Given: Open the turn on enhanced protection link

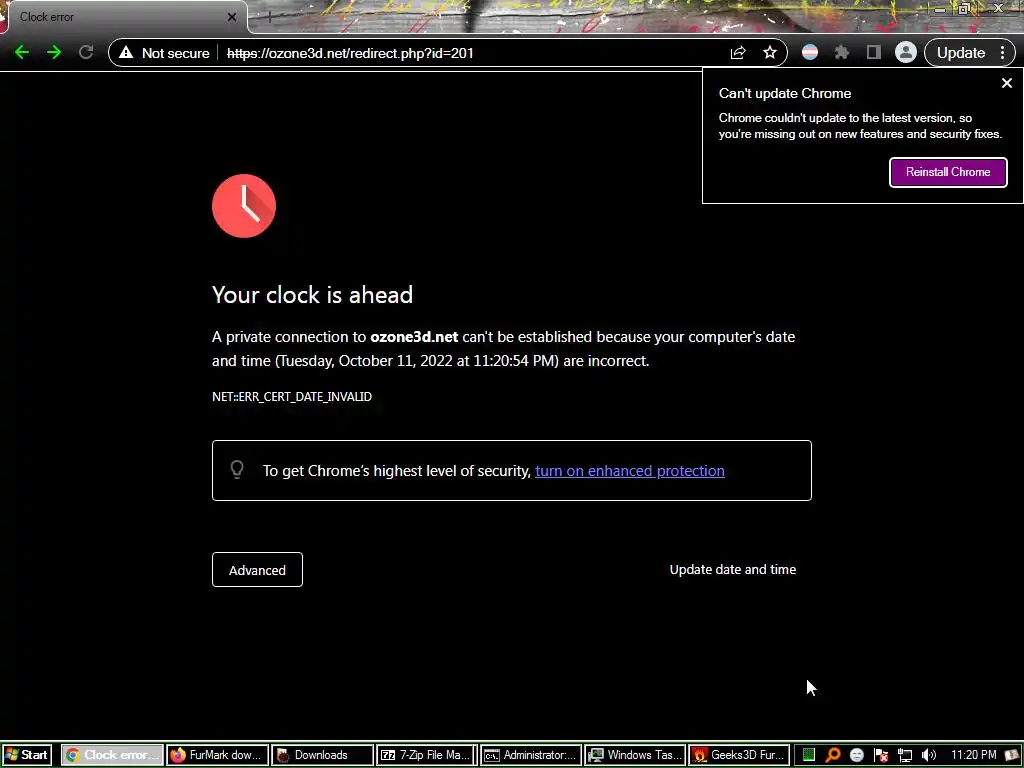Looking at the screenshot, I should click(x=630, y=471).
